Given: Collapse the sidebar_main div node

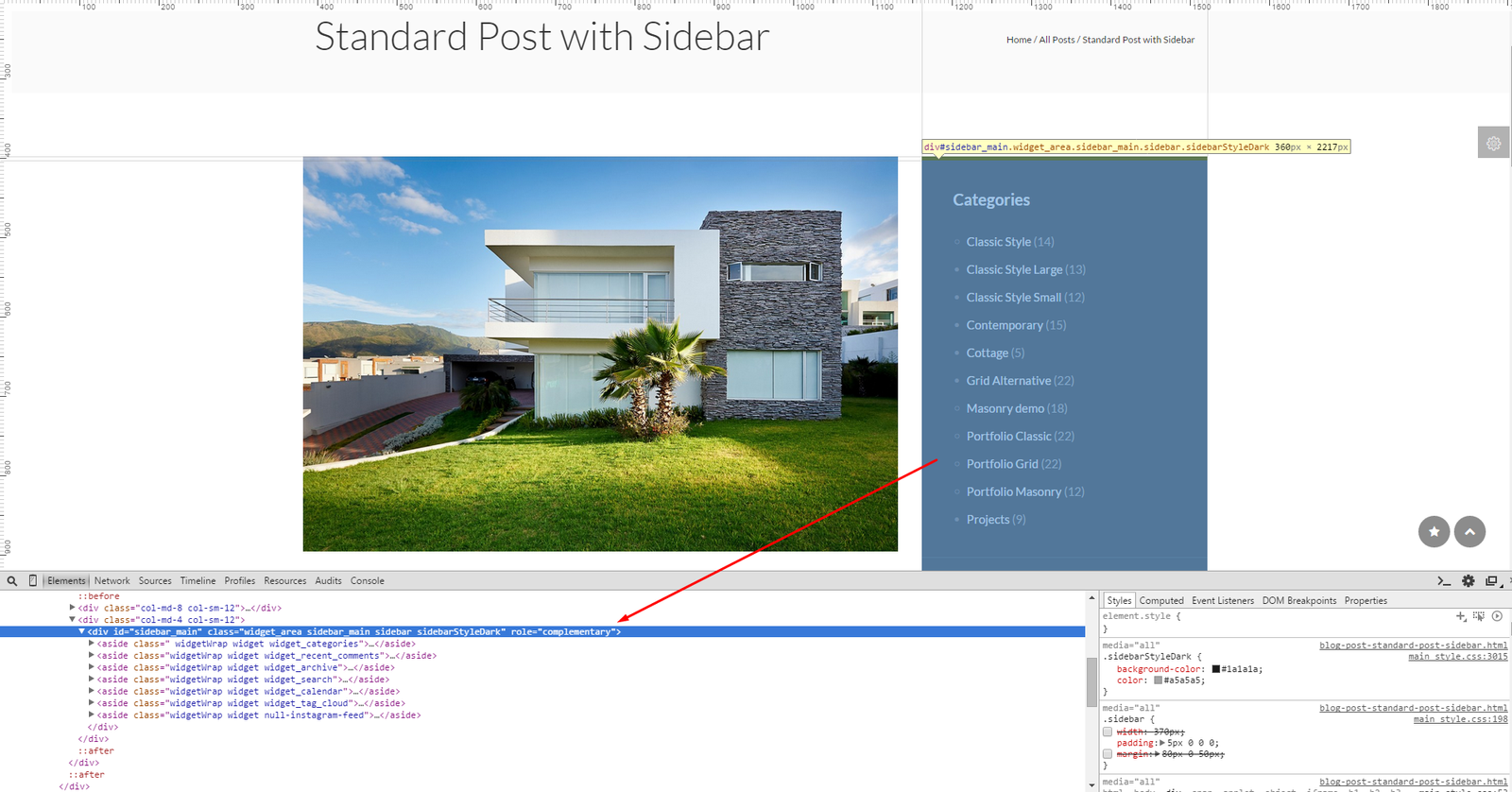Looking at the screenshot, I should click(81, 631).
